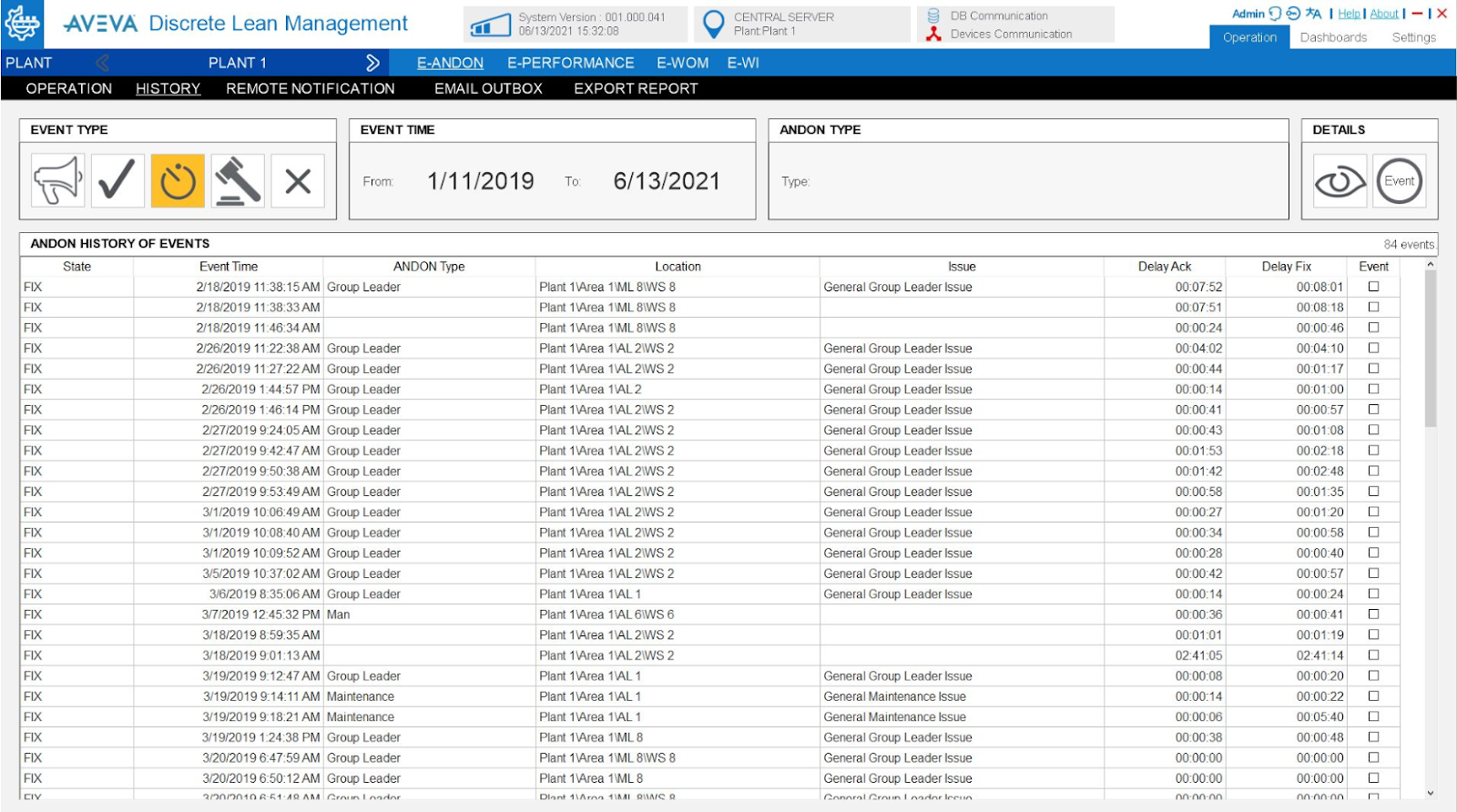
Task: Check Event box for 02:41:14 Delay Fix row
Action: [x=1373, y=655]
